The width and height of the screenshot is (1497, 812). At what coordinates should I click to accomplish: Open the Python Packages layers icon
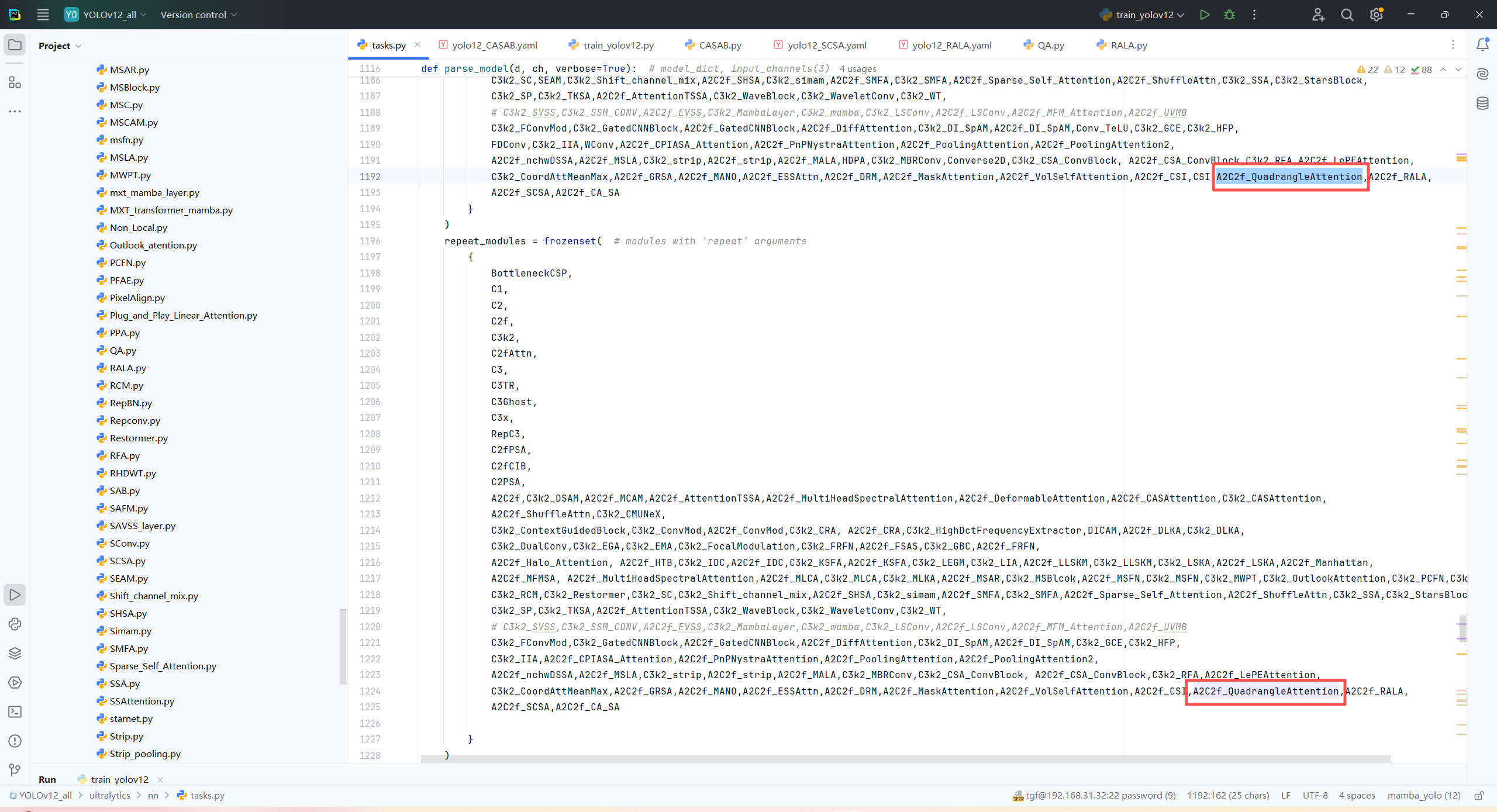[x=15, y=653]
